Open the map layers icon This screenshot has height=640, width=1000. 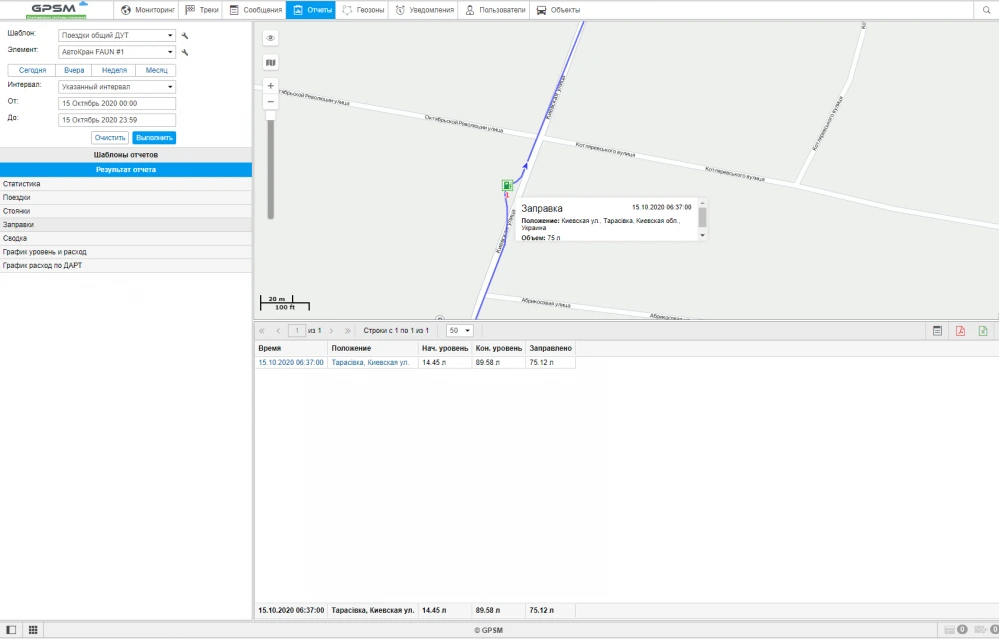click(270, 62)
